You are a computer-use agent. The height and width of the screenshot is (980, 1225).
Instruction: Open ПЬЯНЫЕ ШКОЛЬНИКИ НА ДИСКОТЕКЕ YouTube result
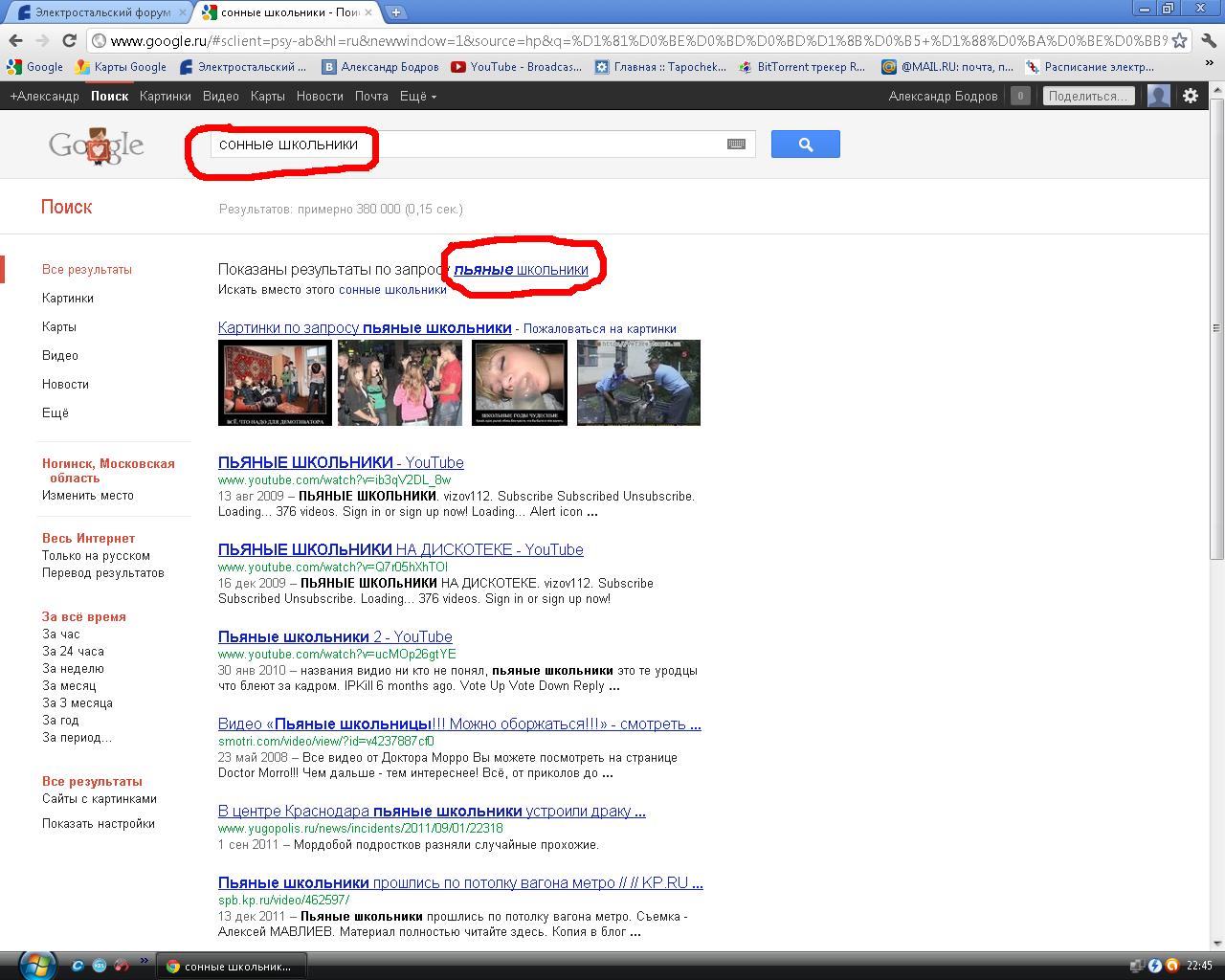click(x=401, y=549)
